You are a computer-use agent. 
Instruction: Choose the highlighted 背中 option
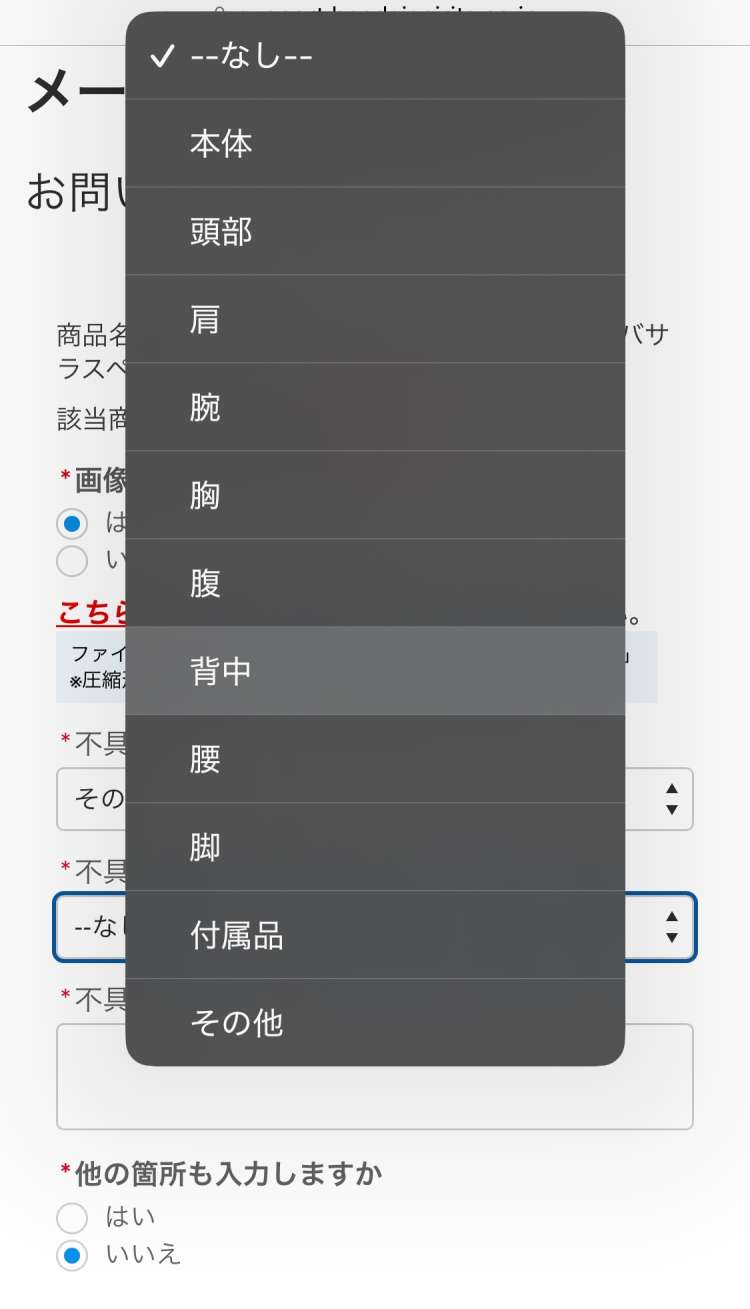tap(375, 671)
